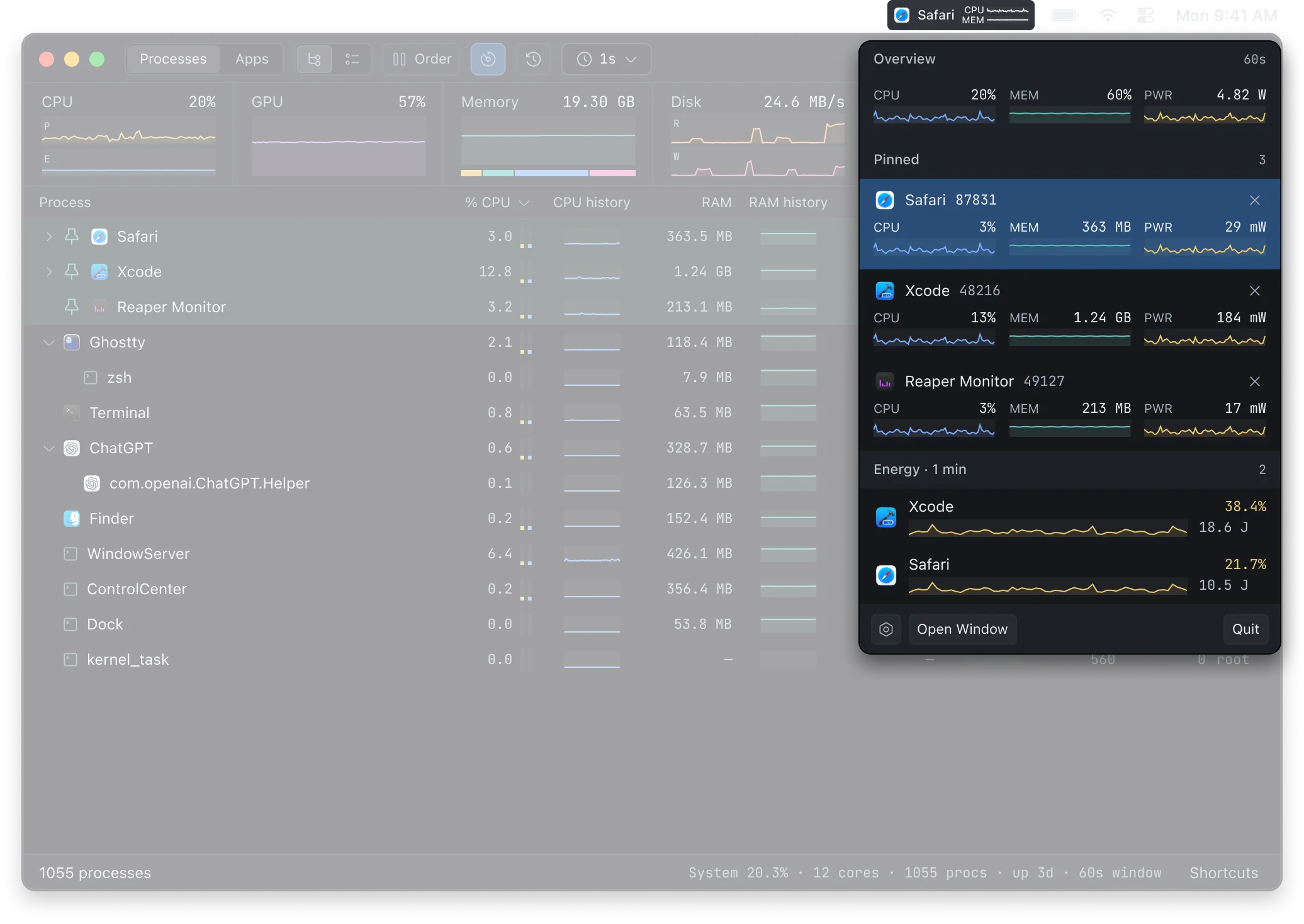Viewport: 1304px width, 924px height.
Task: Open the 1s refresh interval dropdown
Action: click(x=607, y=59)
